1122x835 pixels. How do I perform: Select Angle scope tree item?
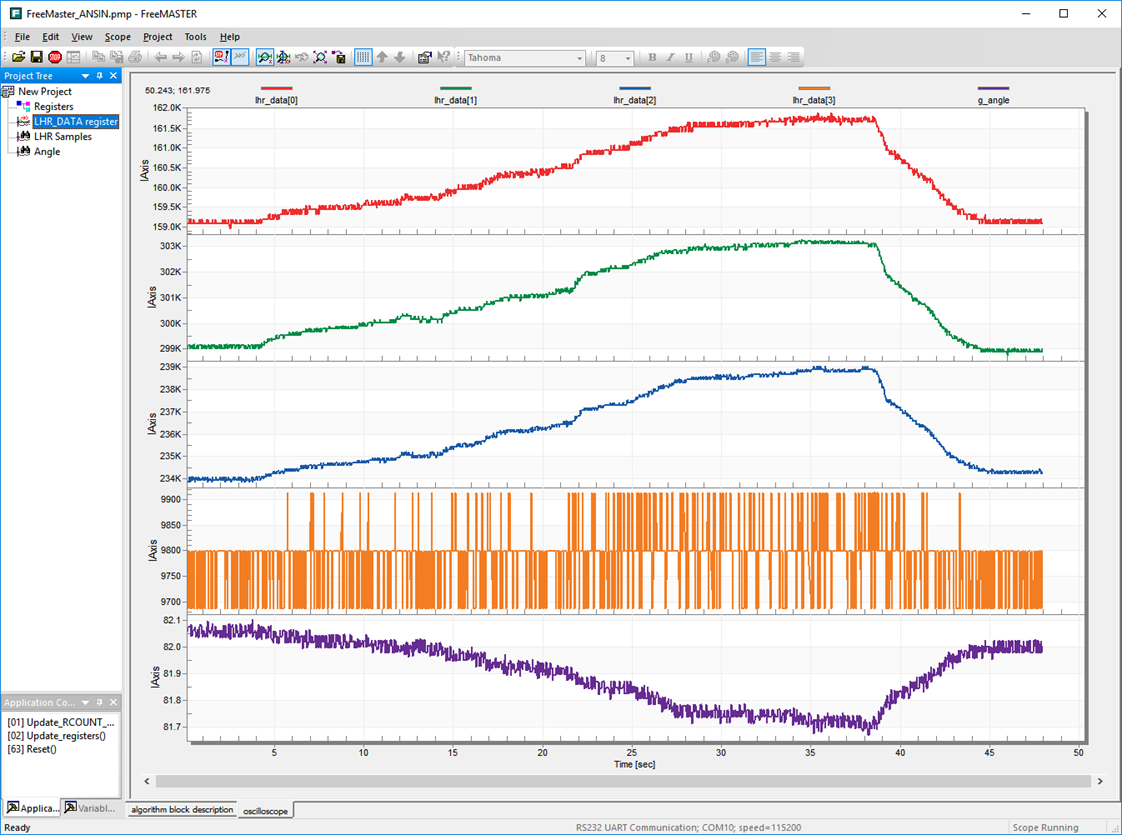pos(47,152)
